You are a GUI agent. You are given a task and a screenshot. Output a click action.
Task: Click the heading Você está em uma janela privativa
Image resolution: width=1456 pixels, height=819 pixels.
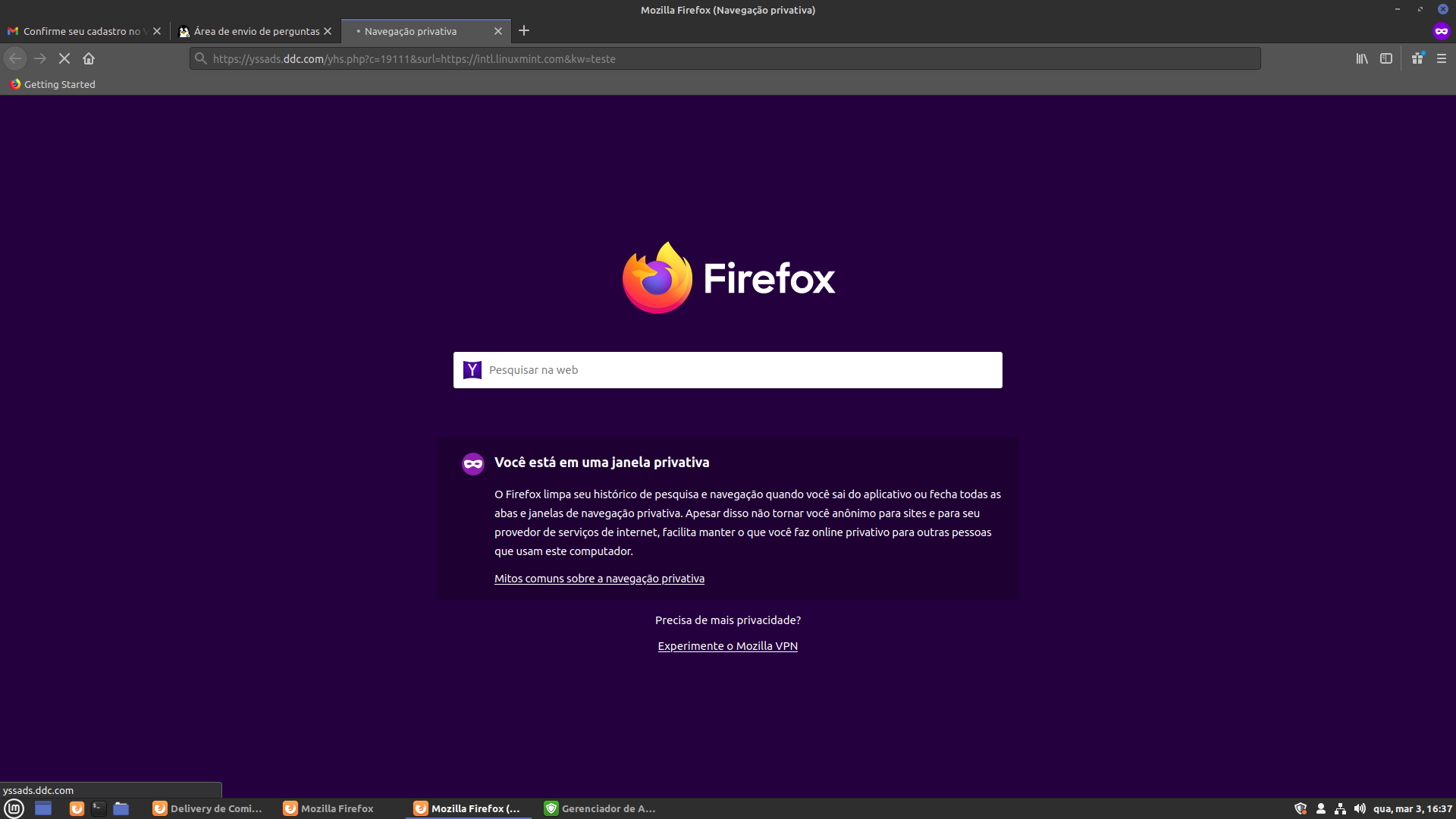(602, 463)
